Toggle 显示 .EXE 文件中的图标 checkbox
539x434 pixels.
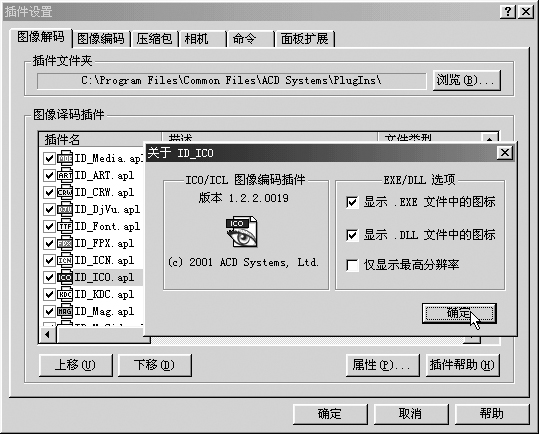pyautogui.click(x=352, y=202)
